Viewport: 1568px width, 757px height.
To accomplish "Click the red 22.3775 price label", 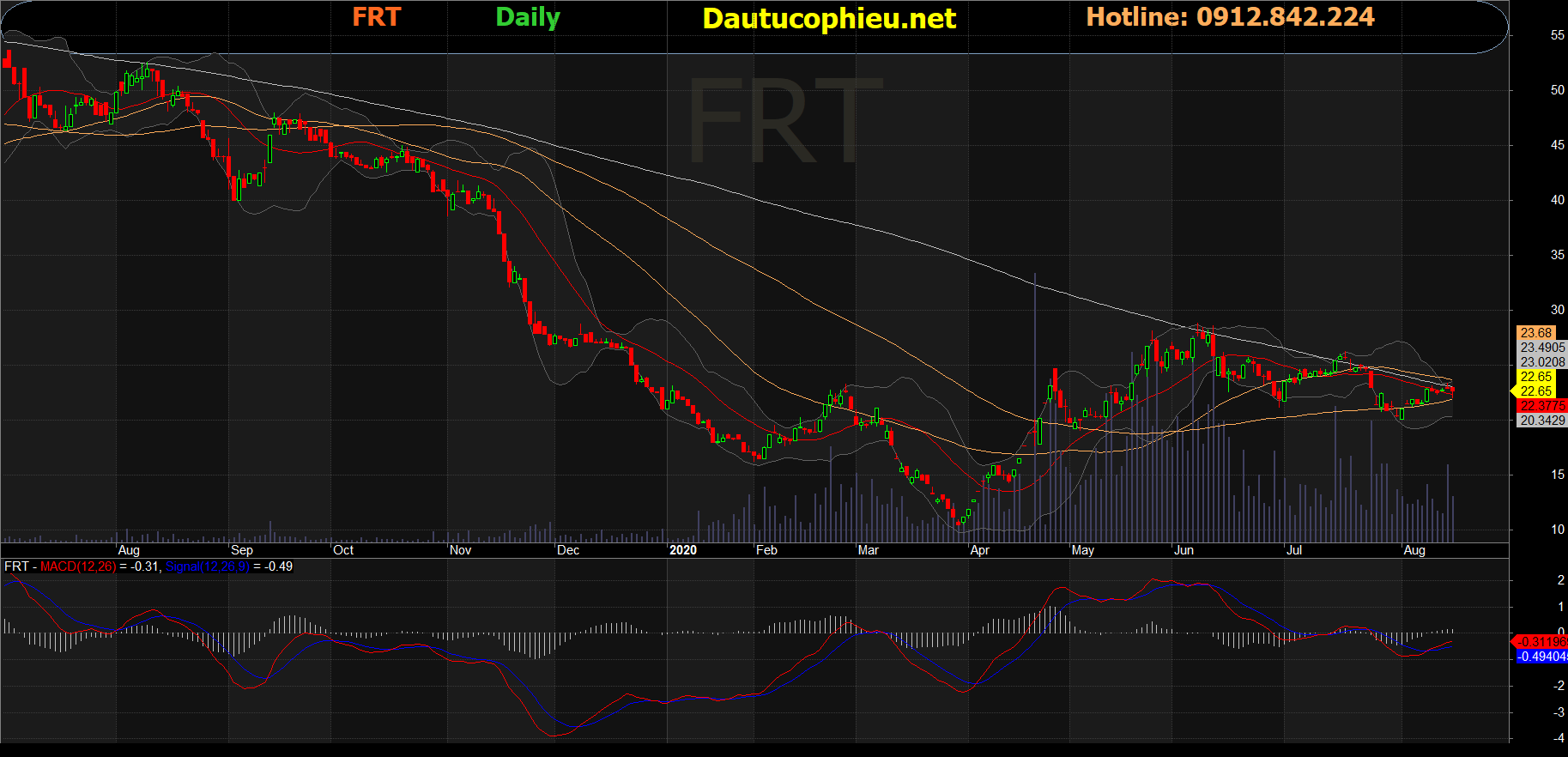I will point(1542,406).
